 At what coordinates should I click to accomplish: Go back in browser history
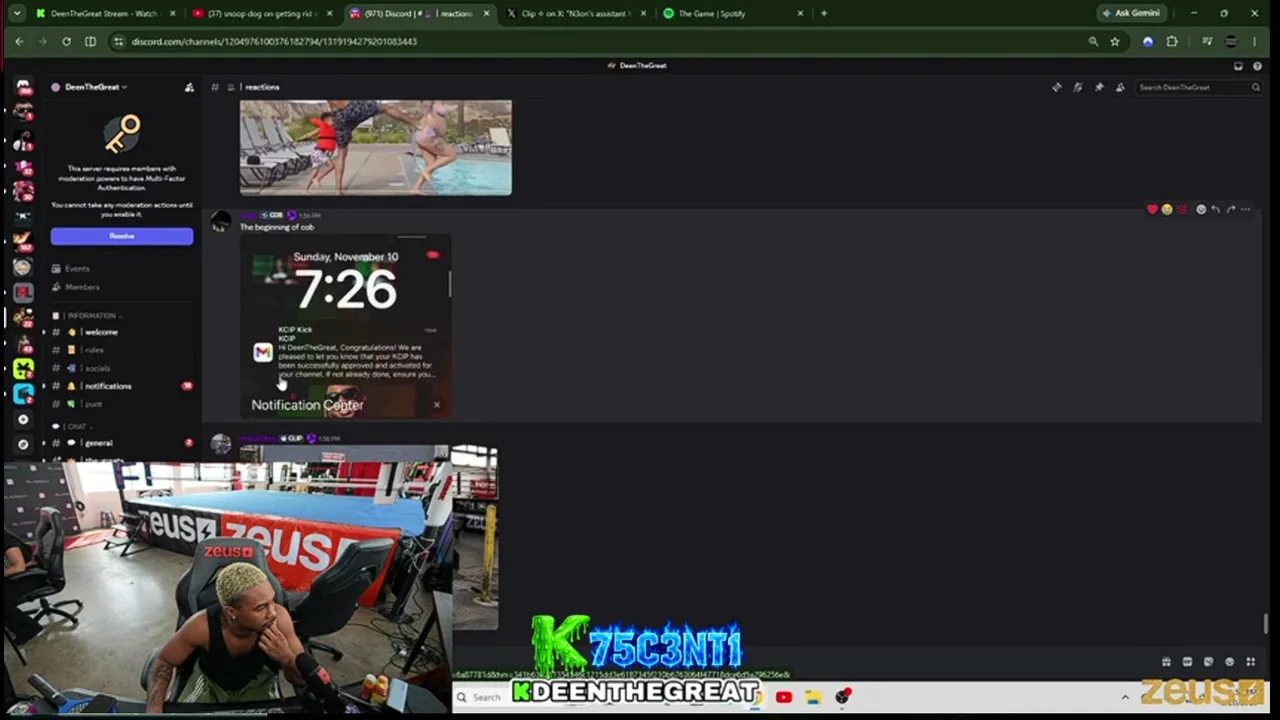coord(19,41)
